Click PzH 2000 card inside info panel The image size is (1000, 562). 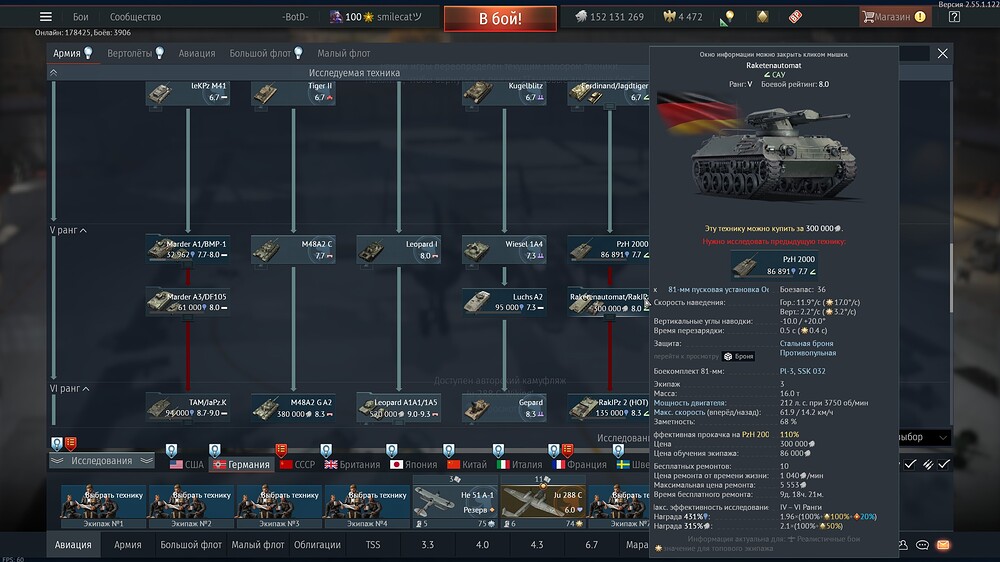click(x=774, y=265)
